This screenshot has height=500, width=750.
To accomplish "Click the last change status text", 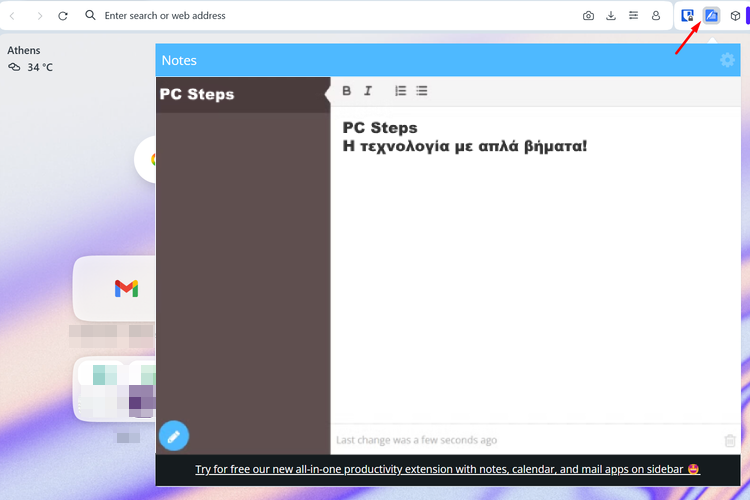I will (x=416, y=440).
